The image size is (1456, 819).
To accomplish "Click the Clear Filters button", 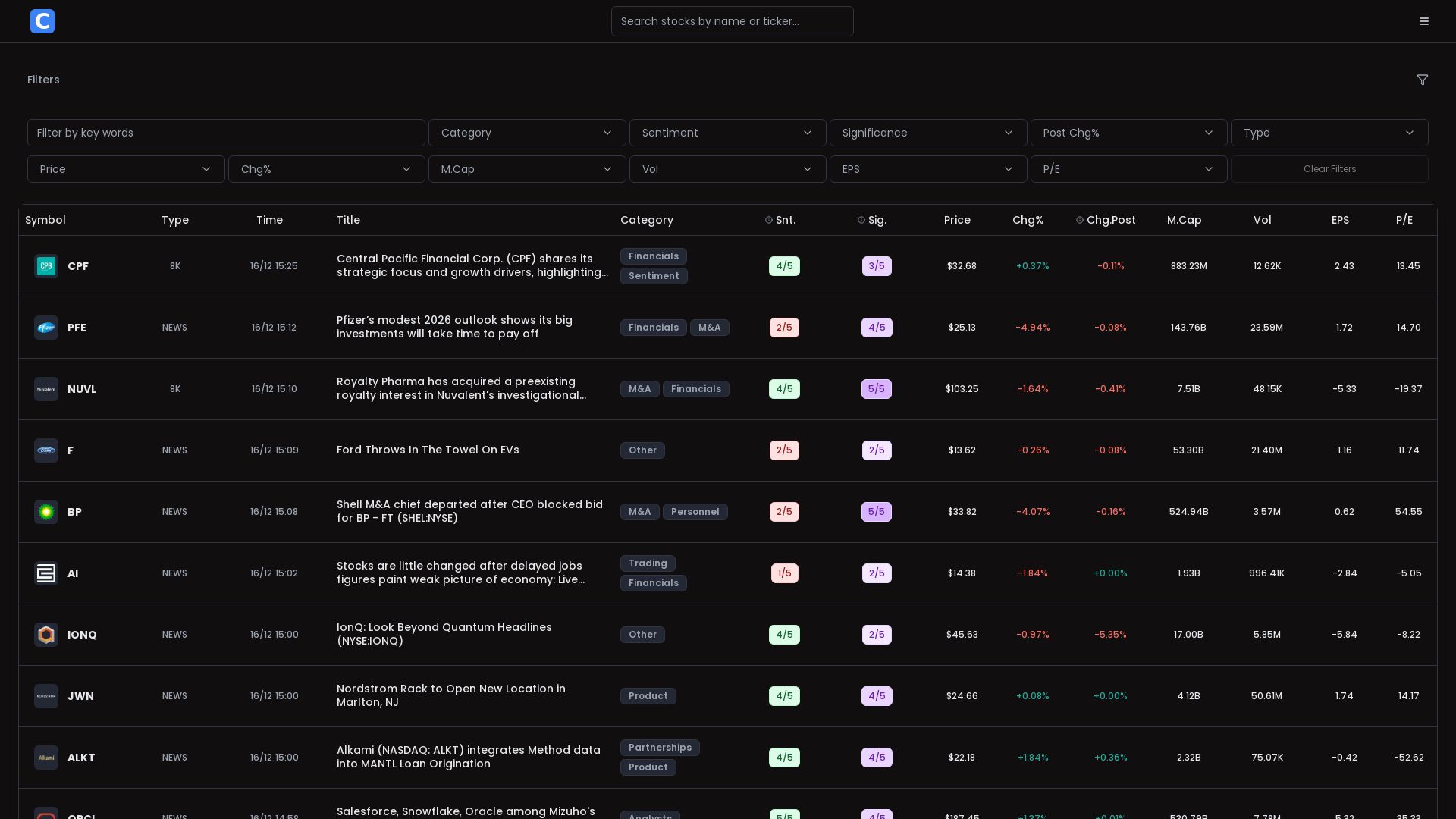I will (x=1329, y=169).
